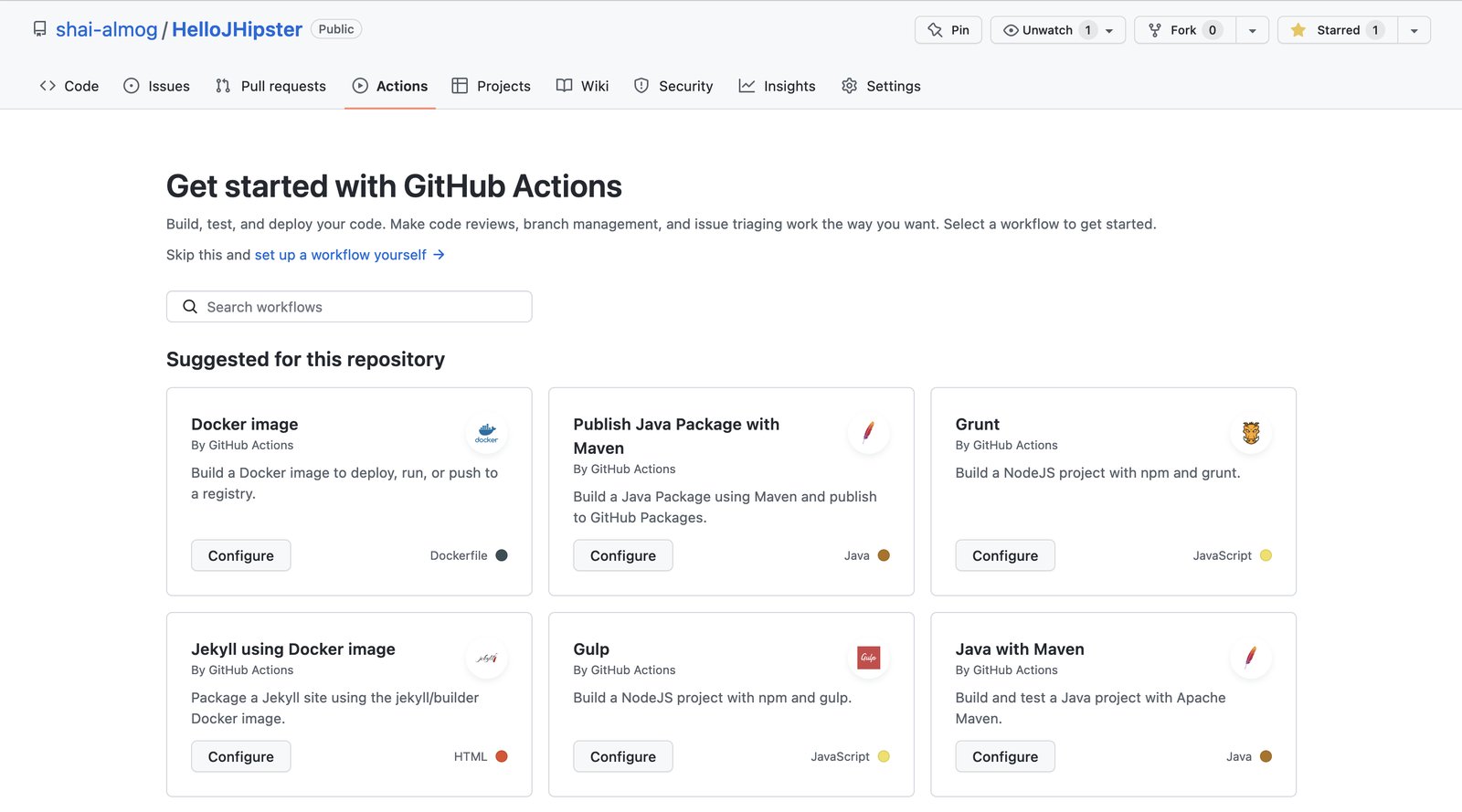Viewport: 1462px width, 812px height.
Task: Click the 'HTML' language label
Action: click(x=471, y=756)
